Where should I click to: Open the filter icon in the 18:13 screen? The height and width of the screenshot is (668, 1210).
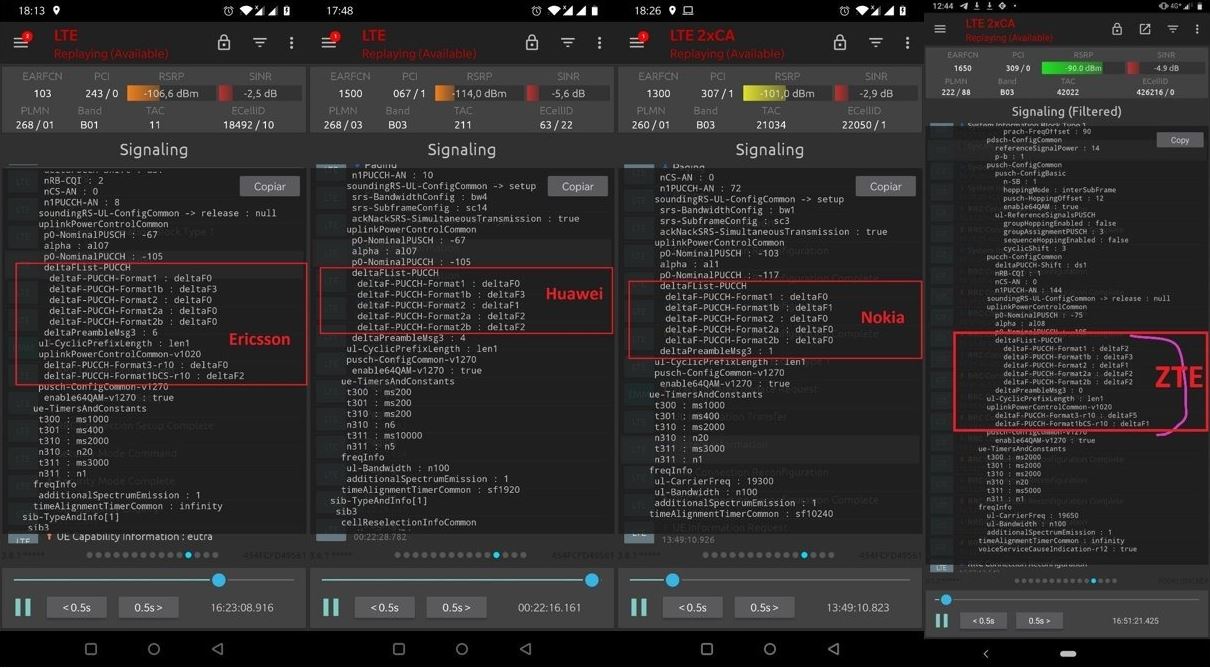coord(259,43)
